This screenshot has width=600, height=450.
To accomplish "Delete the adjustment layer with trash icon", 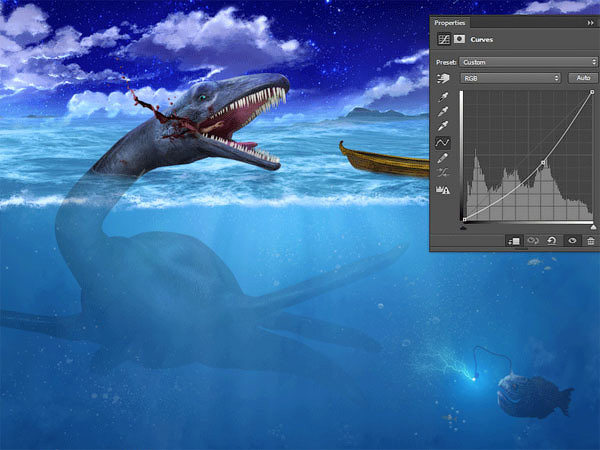I will pyautogui.click(x=591, y=241).
